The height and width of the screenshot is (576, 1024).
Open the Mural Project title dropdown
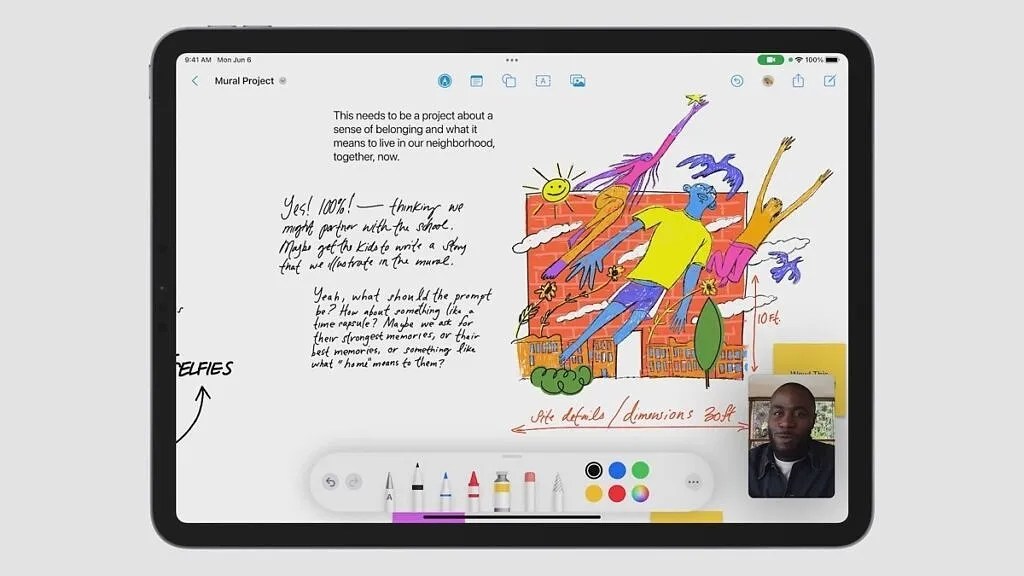point(283,81)
